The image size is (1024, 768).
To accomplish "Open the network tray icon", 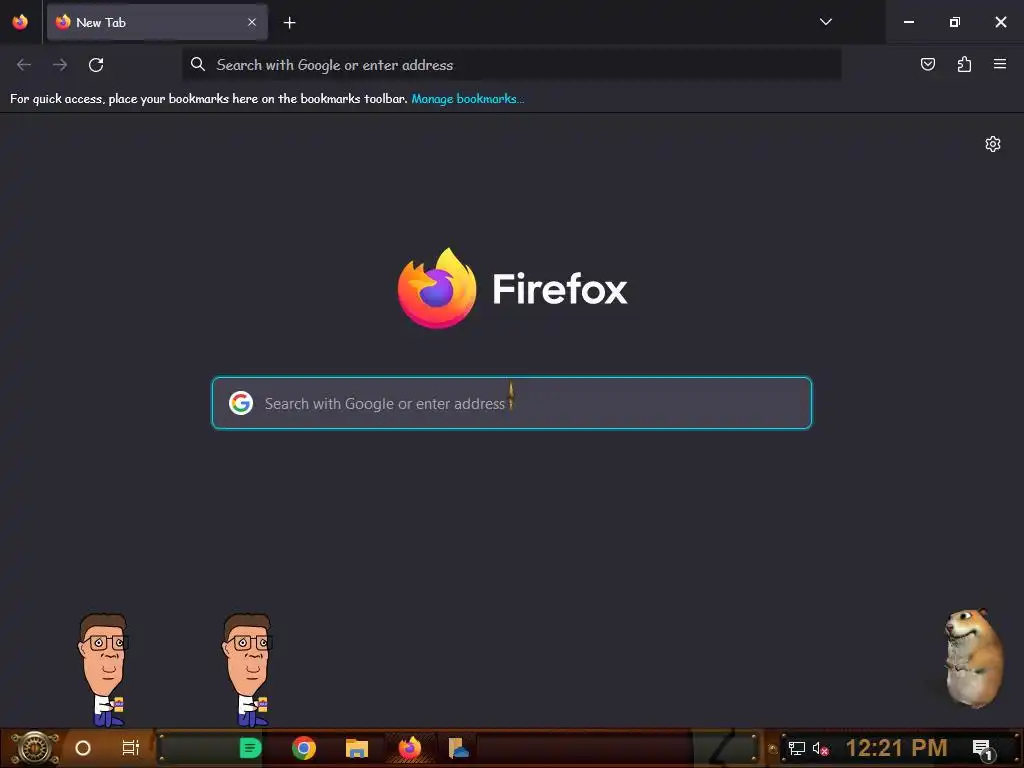I will 797,748.
